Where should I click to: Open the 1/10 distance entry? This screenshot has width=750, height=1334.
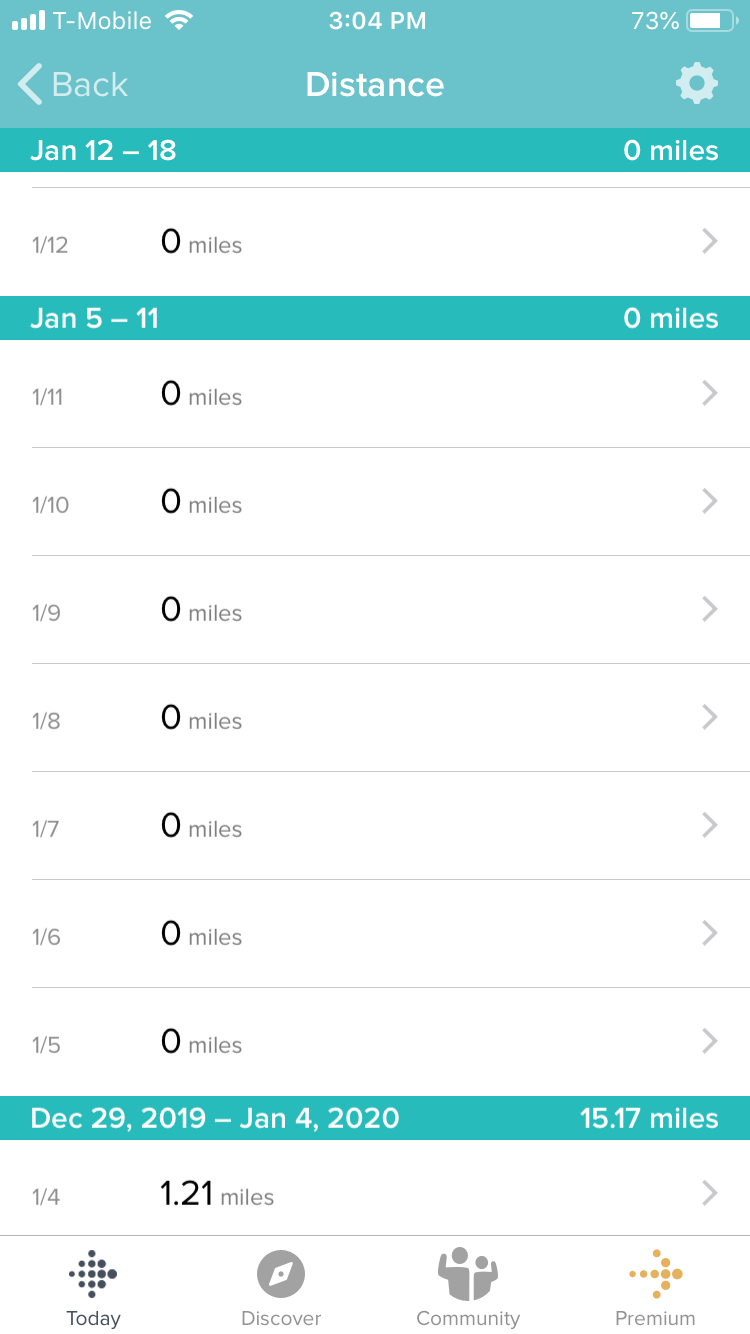[375, 502]
